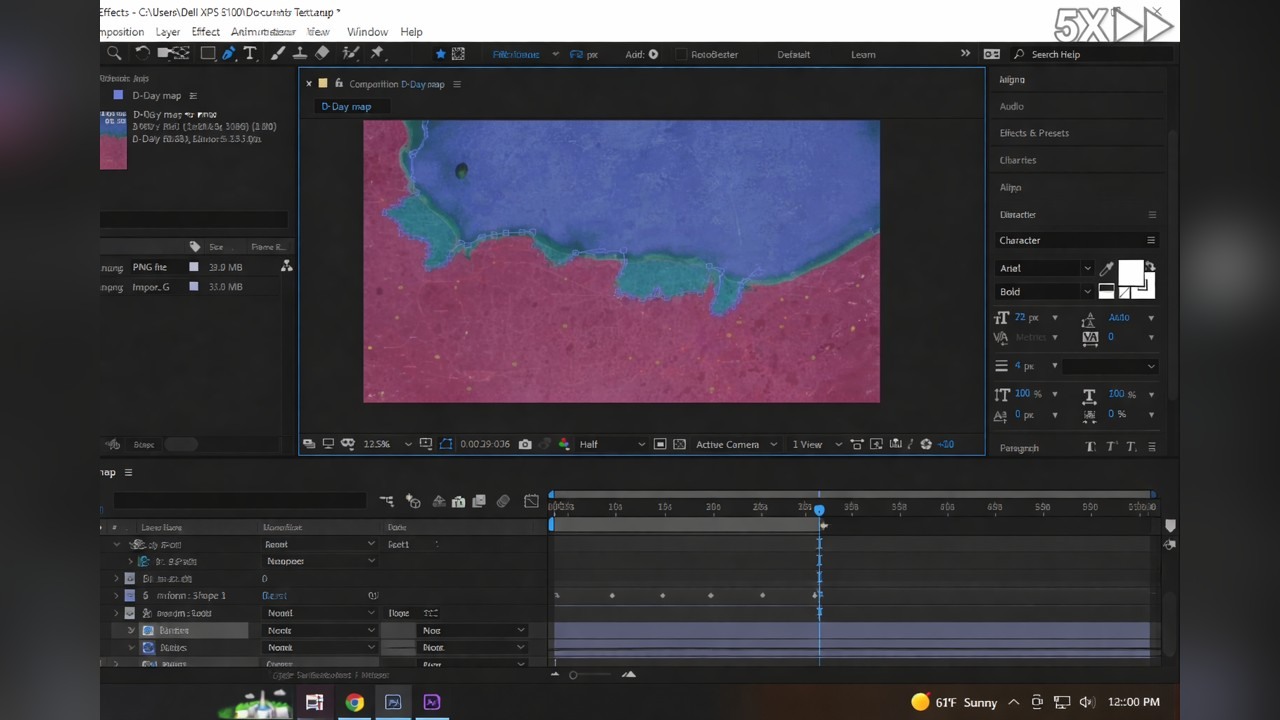Select the Eraser tool
Viewport: 1280px width, 720px height.
(323, 54)
